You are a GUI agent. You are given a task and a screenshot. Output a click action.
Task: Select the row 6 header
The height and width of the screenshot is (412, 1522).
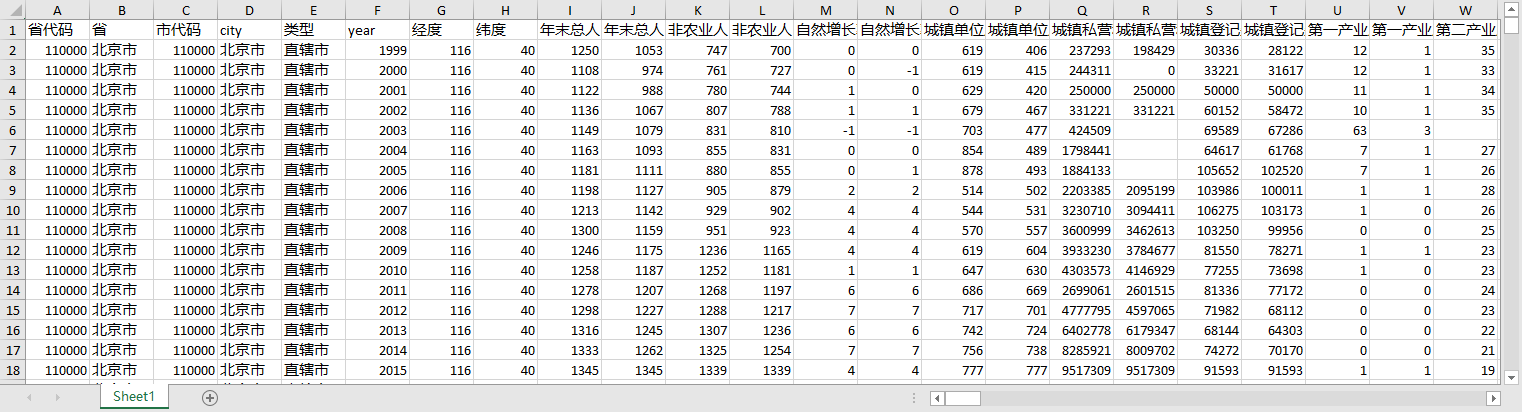tap(12, 130)
